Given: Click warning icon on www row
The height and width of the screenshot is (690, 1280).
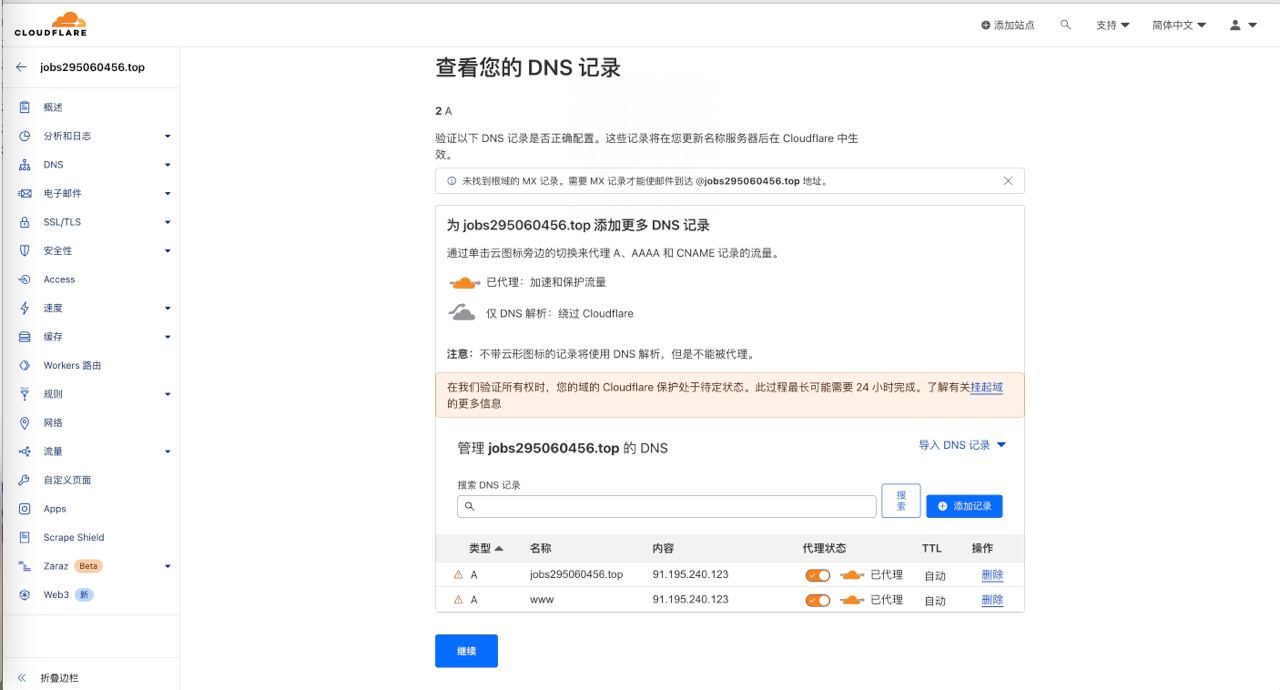Looking at the screenshot, I should pyautogui.click(x=458, y=600).
